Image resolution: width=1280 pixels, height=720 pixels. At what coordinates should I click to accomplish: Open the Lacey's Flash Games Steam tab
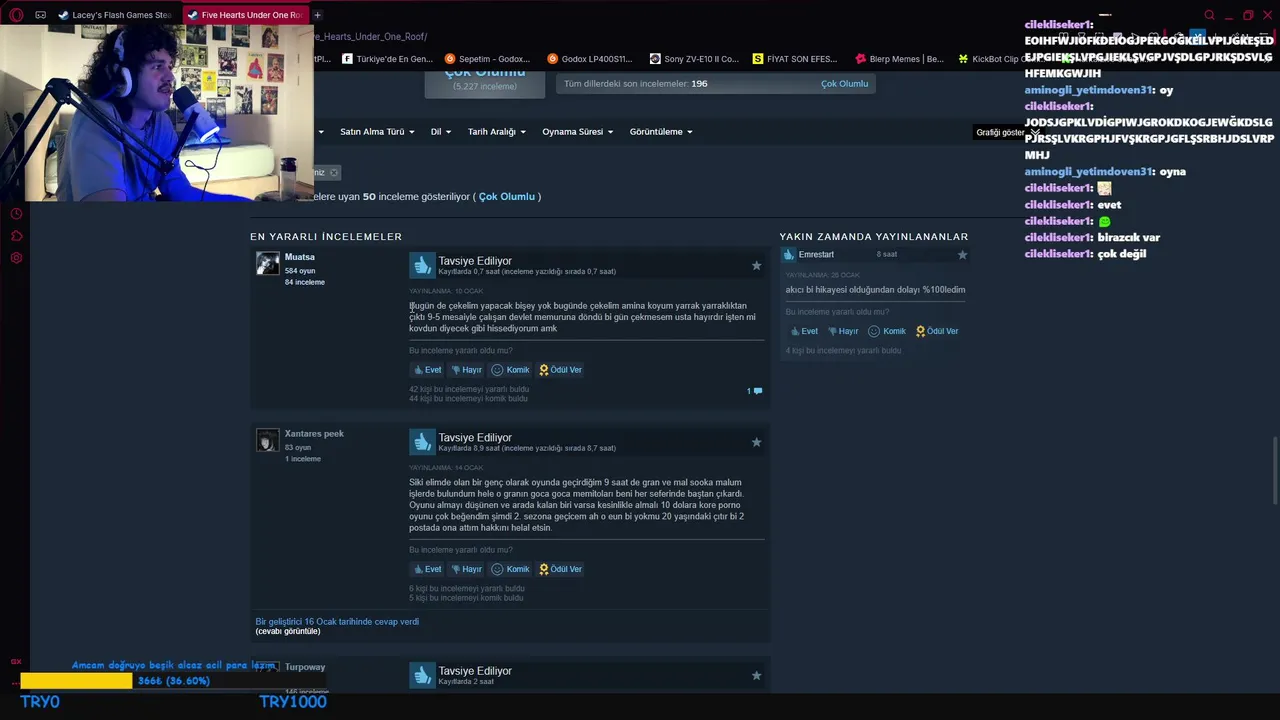tap(115, 15)
